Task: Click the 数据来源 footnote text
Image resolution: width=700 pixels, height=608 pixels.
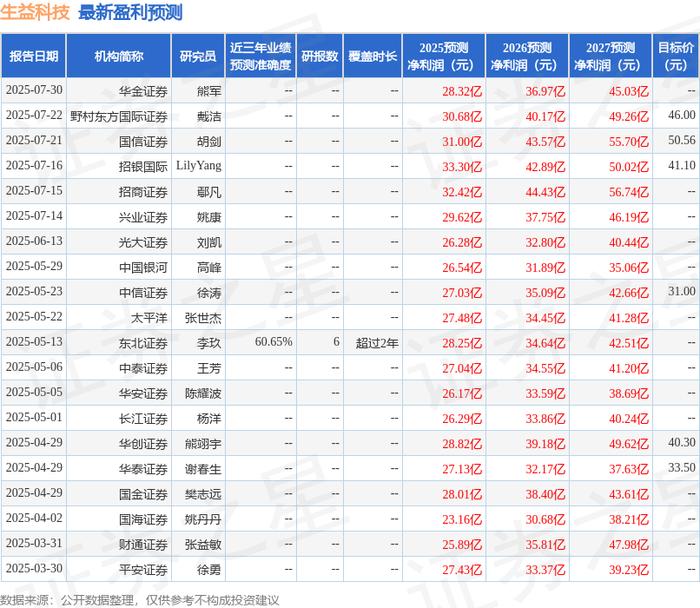Action: pos(140,600)
